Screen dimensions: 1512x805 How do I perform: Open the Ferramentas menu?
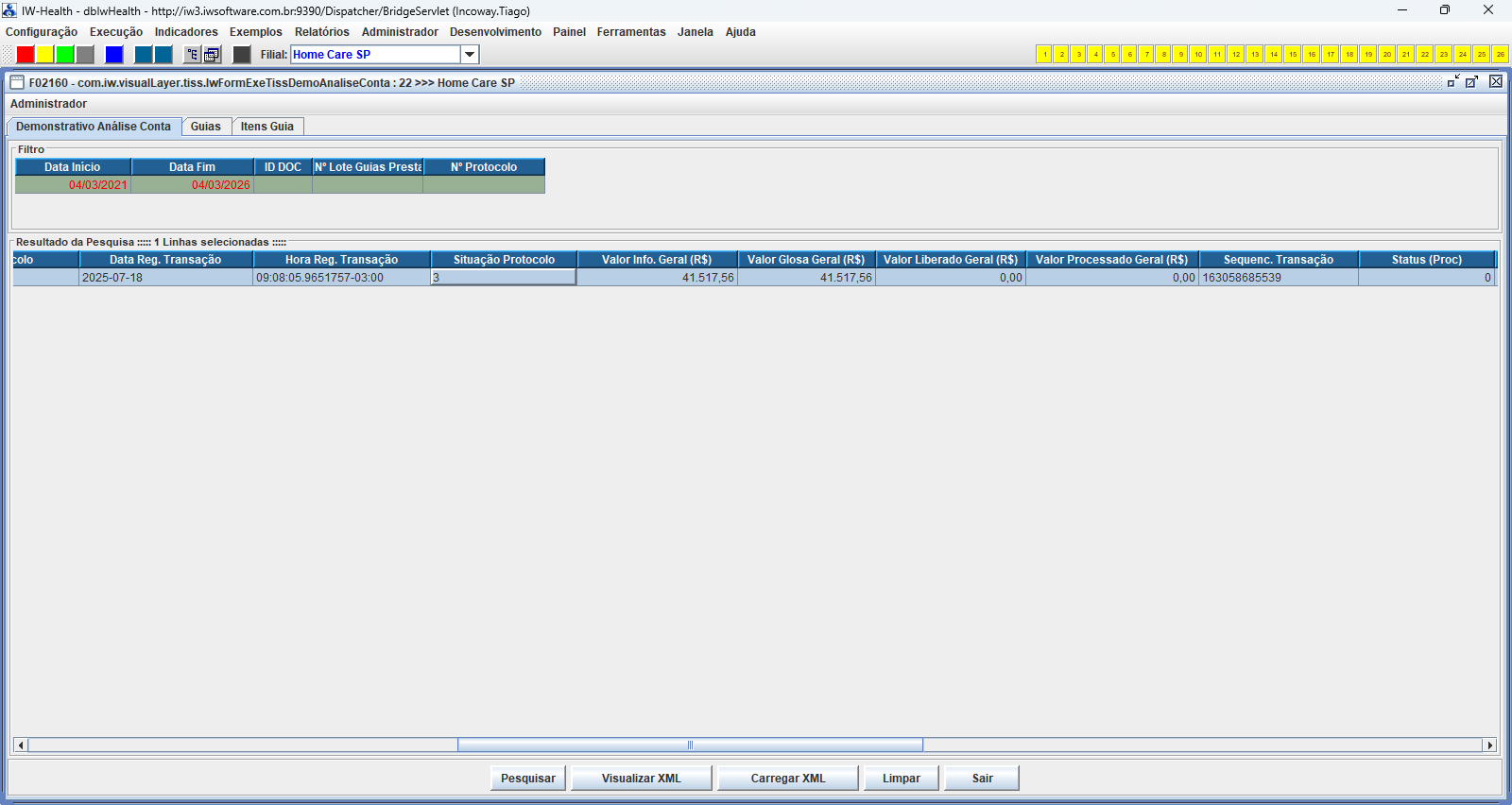tap(630, 32)
